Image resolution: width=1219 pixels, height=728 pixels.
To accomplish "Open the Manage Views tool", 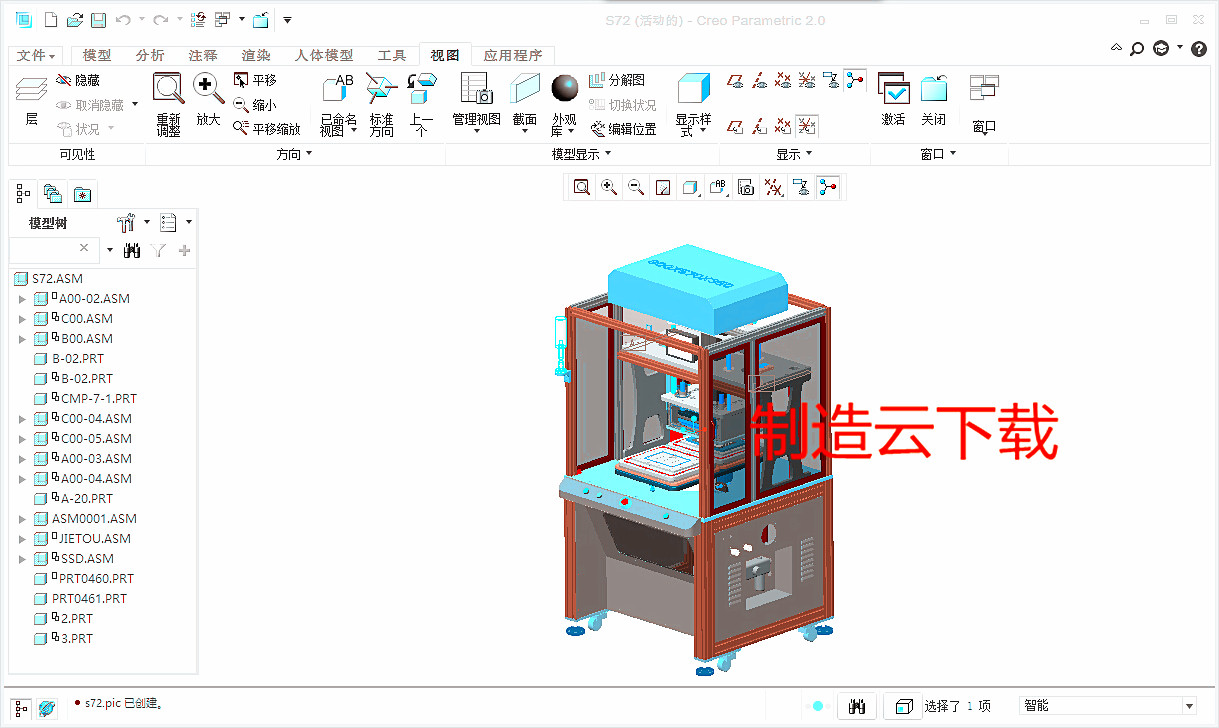I will coord(475,100).
